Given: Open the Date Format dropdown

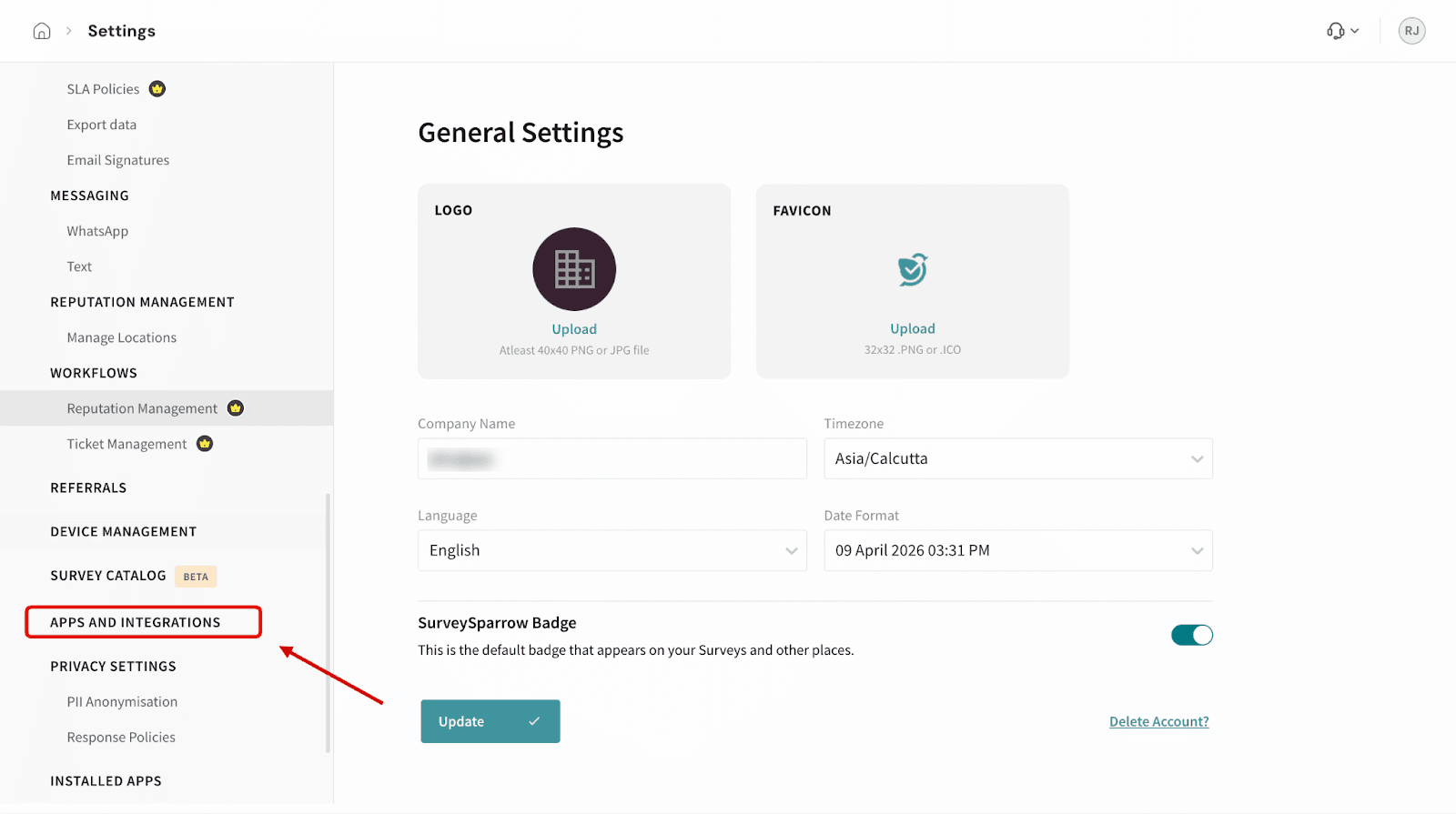Looking at the screenshot, I should click(x=1018, y=550).
